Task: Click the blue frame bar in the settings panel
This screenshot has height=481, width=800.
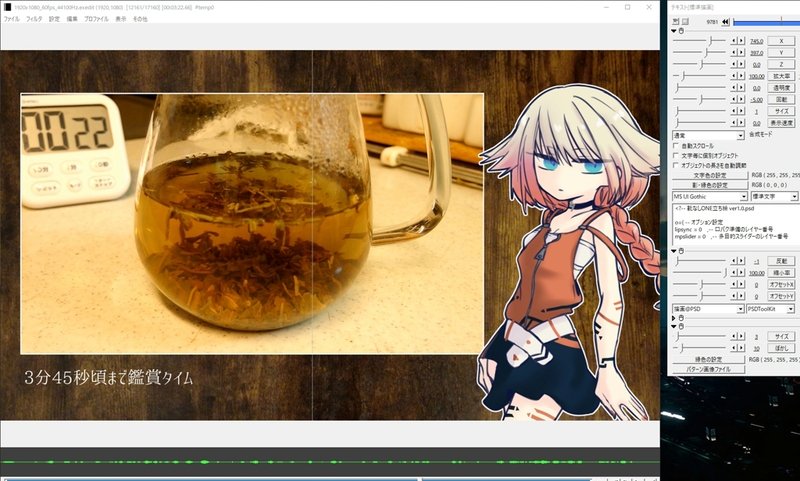Action: coord(766,21)
